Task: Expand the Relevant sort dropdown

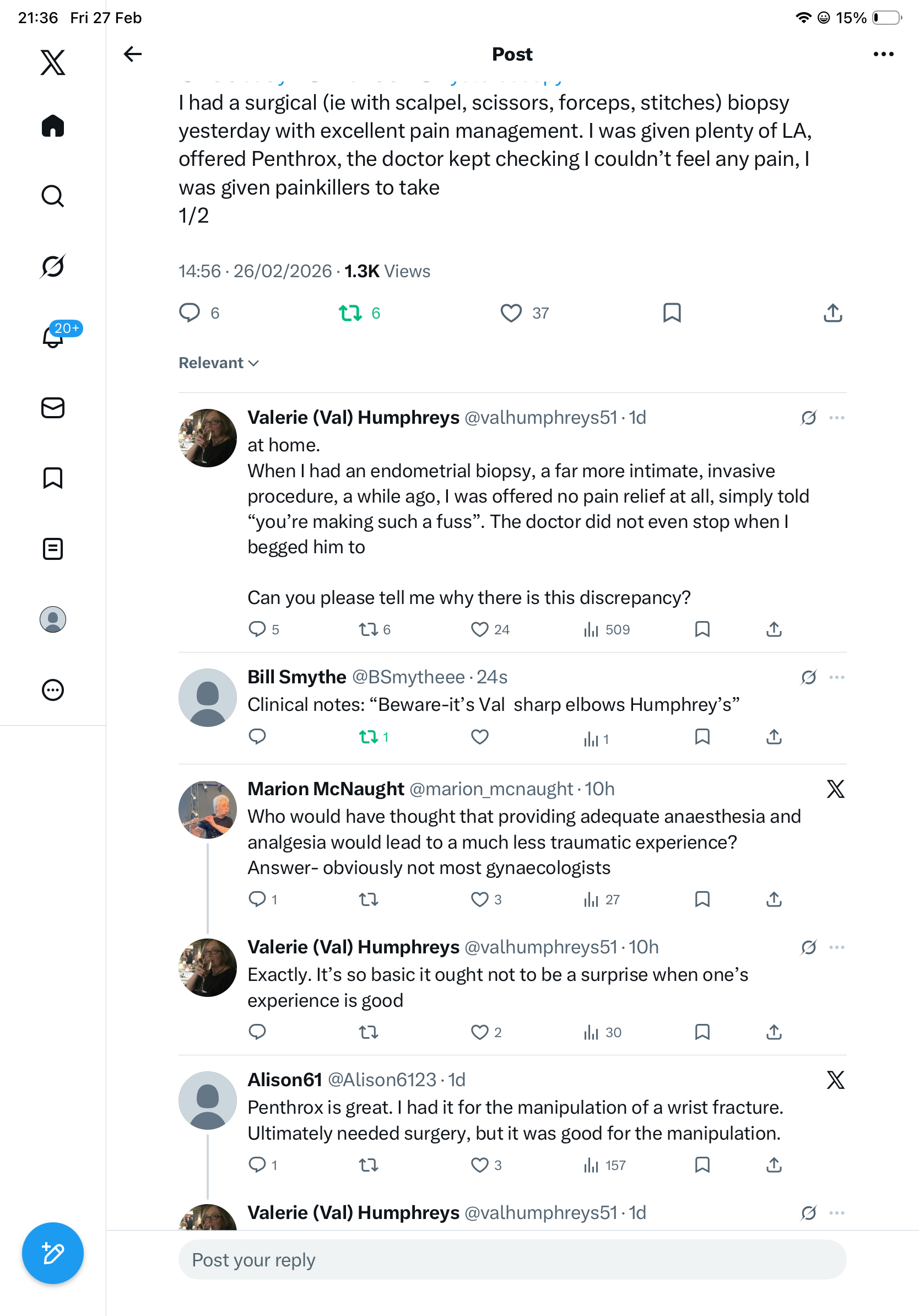Action: click(x=219, y=363)
